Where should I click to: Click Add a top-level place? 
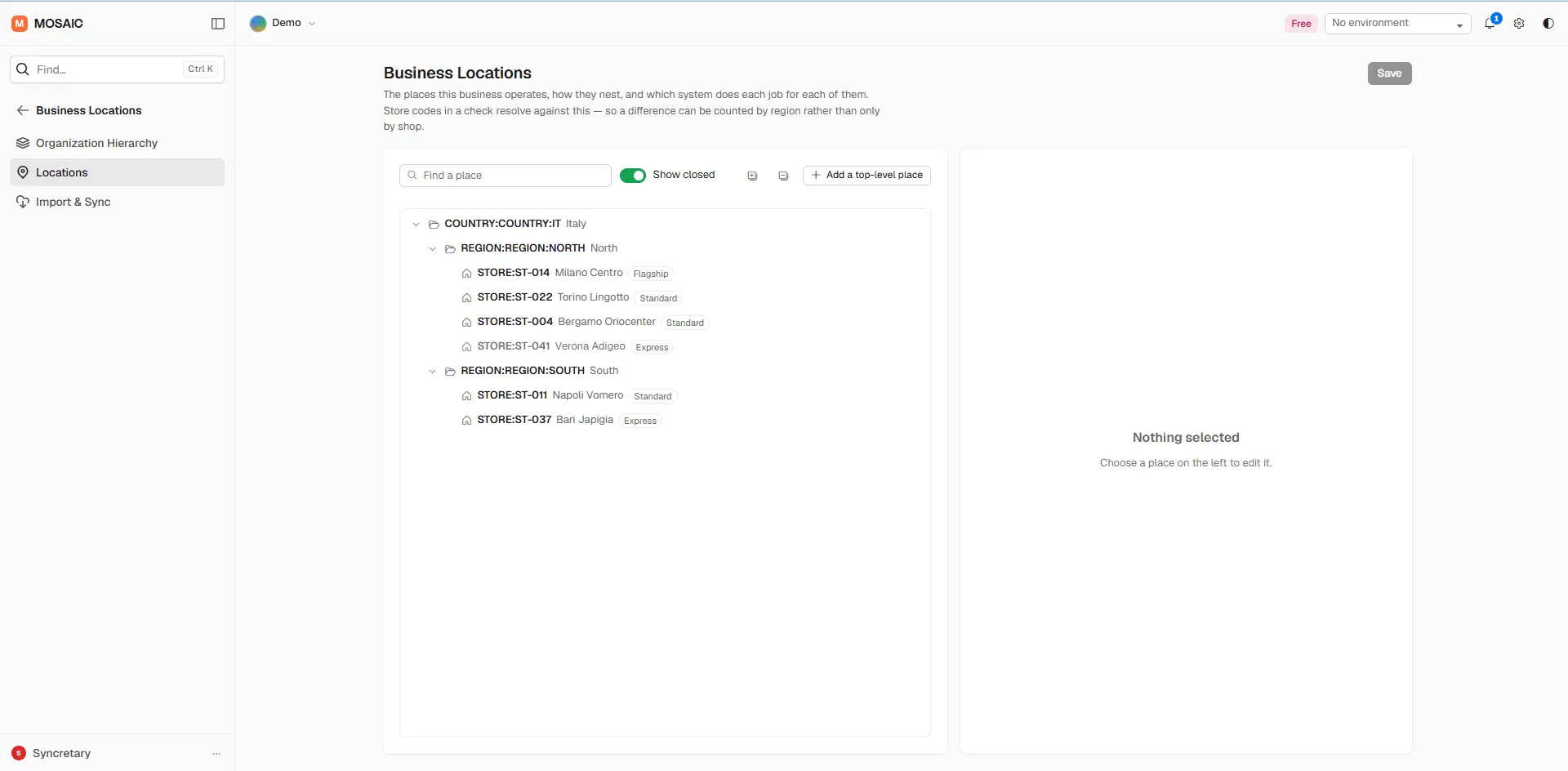tap(866, 176)
